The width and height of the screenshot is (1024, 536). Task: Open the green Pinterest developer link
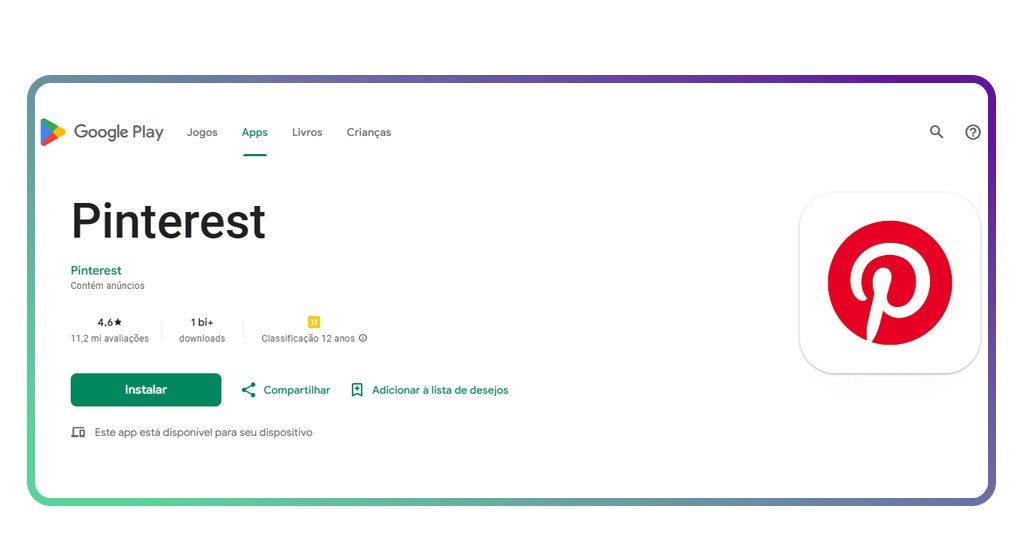click(96, 270)
